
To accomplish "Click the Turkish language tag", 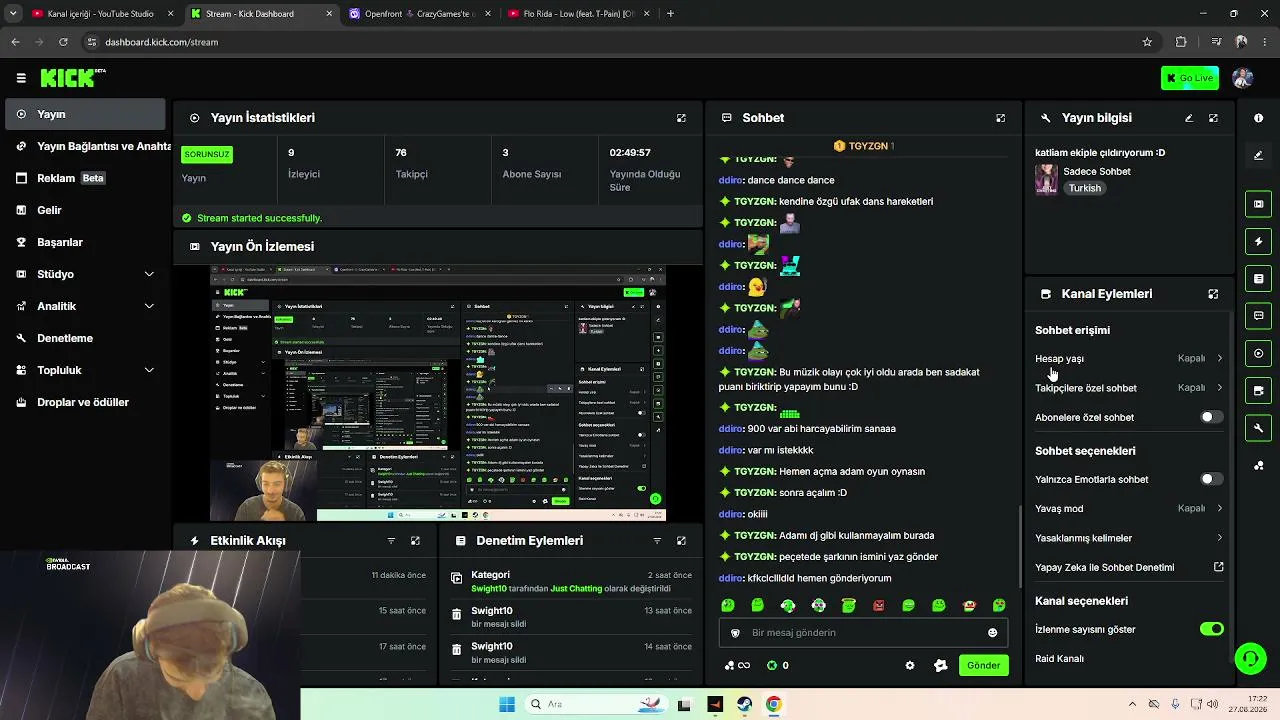I will (x=1084, y=188).
